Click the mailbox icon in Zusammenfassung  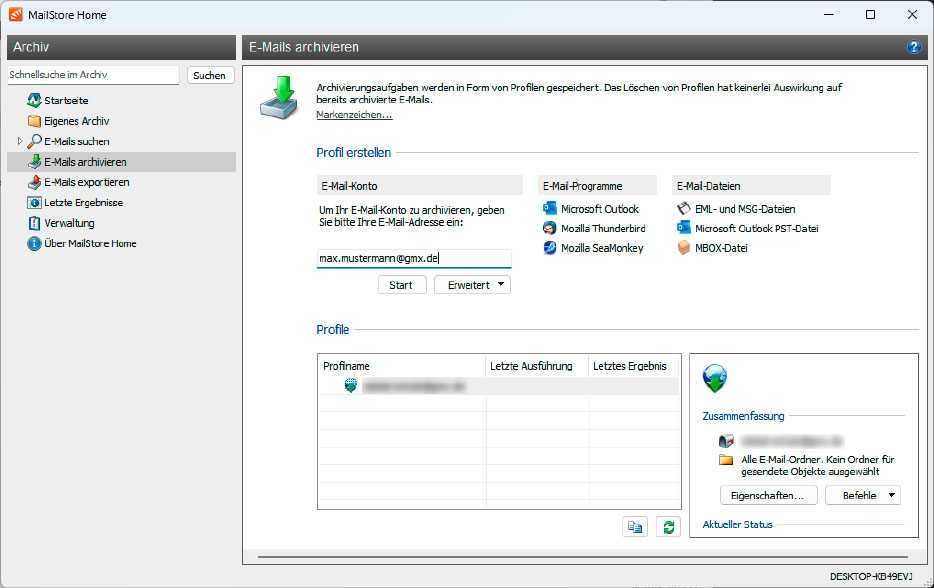(726, 441)
